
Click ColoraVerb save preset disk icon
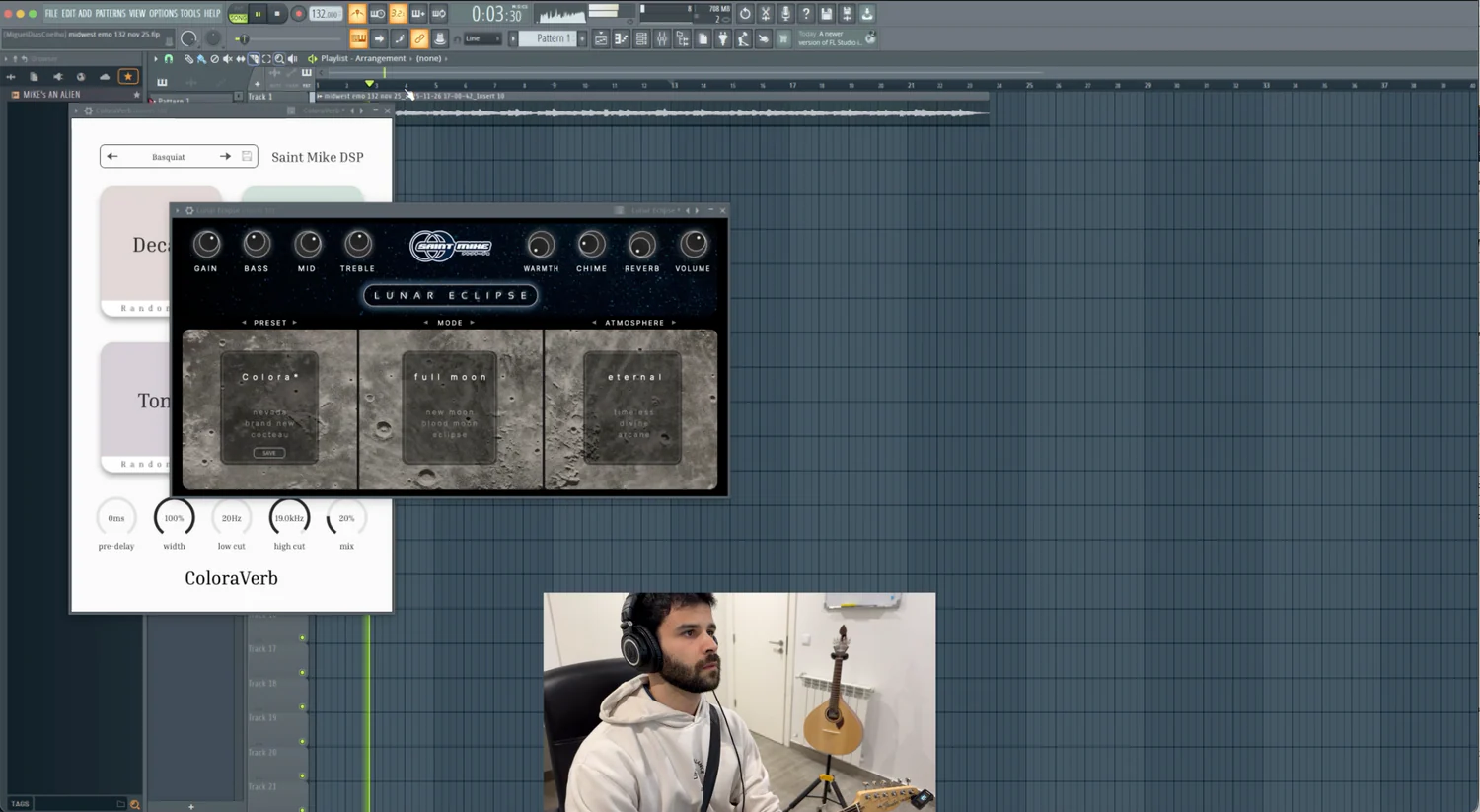coord(247,156)
